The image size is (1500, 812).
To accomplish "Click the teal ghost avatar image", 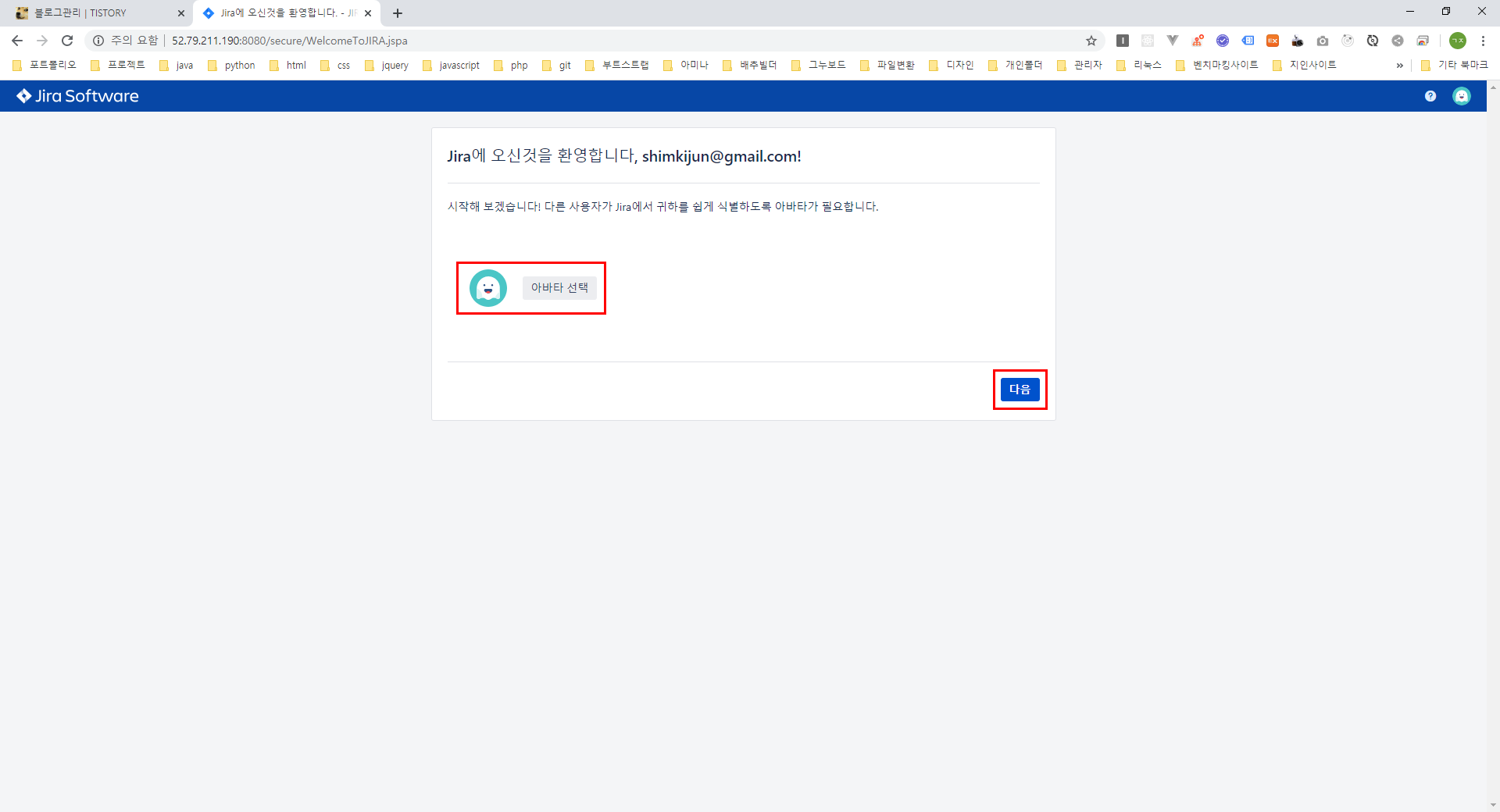I will point(488,288).
